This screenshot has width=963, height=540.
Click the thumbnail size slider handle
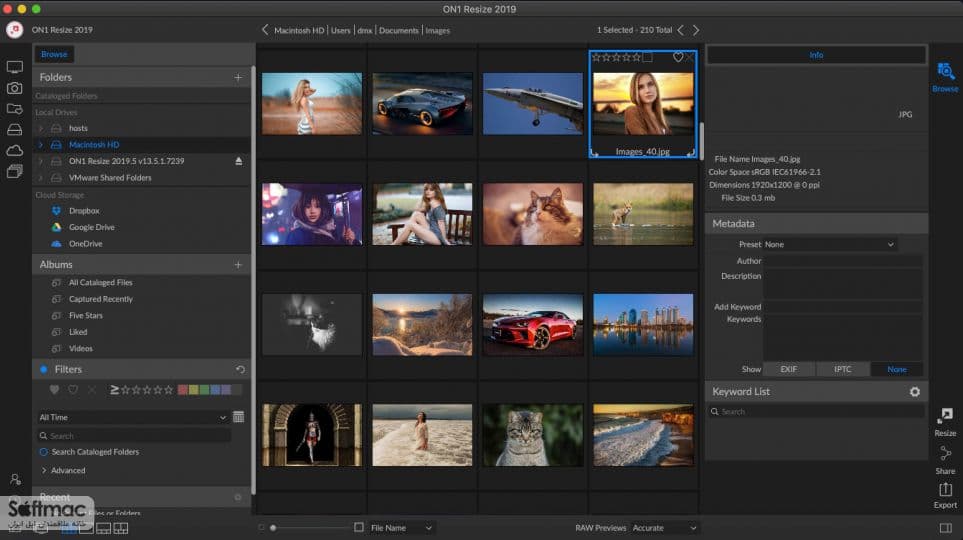click(x=273, y=528)
